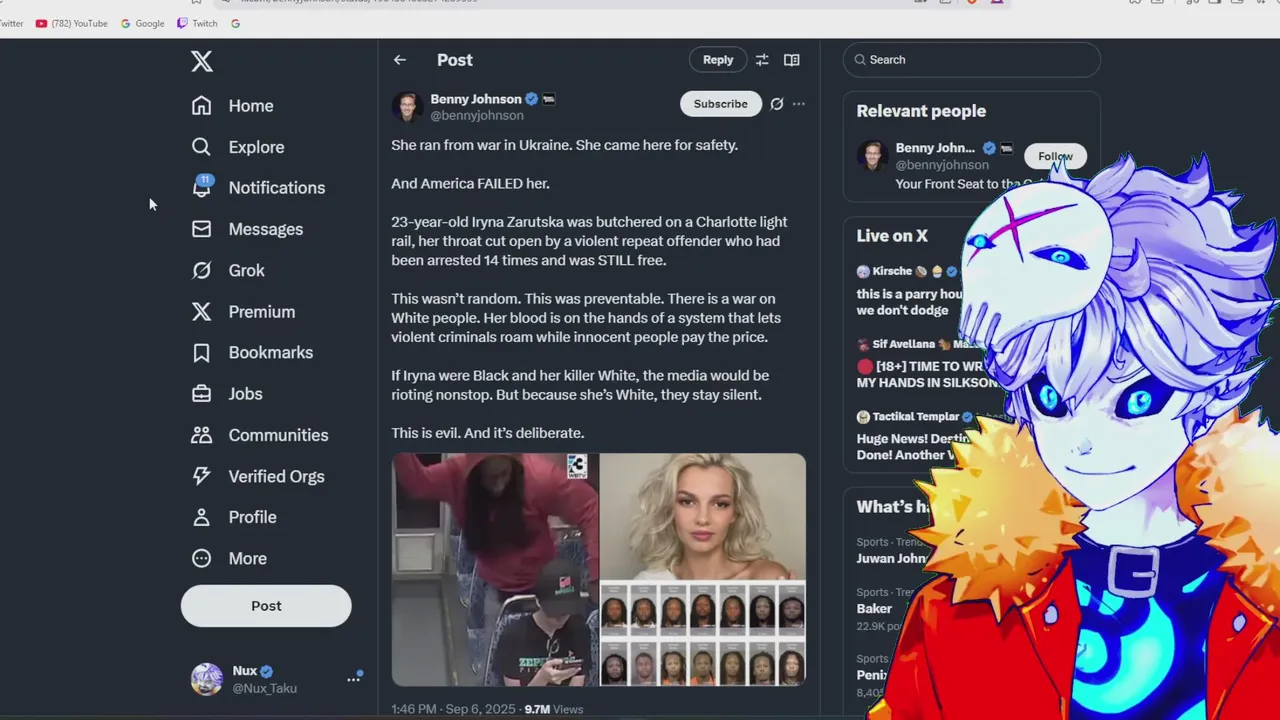Image resolution: width=1280 pixels, height=720 pixels.
Task: Click Benny Johnson's verified badge in post
Action: click(532, 99)
